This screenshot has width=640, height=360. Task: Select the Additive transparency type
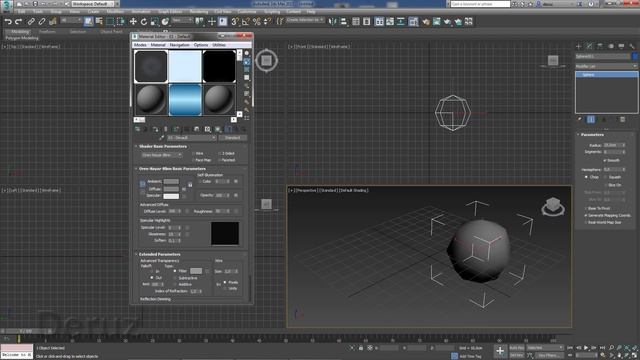(175, 284)
